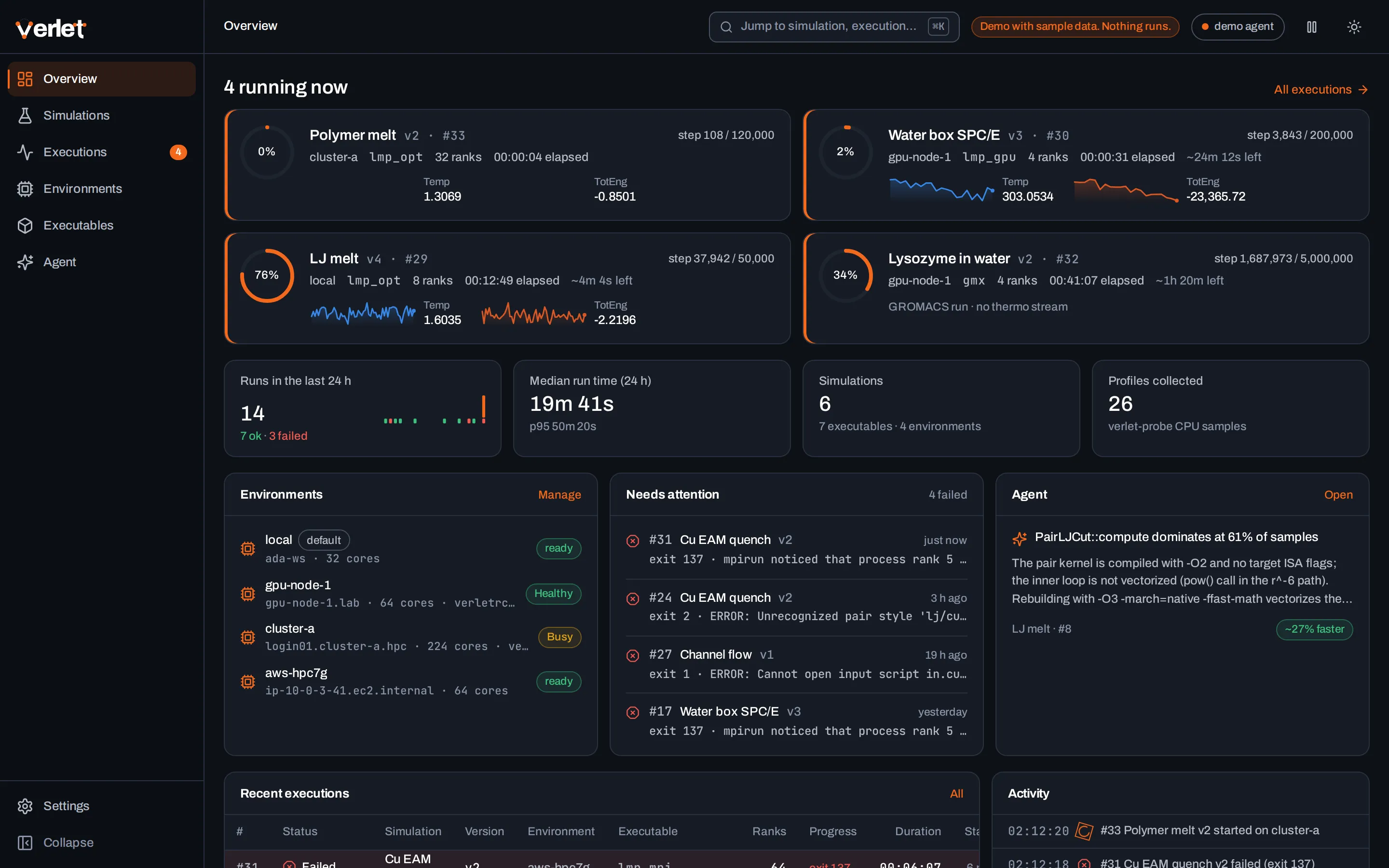Select the local default environment row
This screenshot has height=868, width=1389.
point(410,549)
